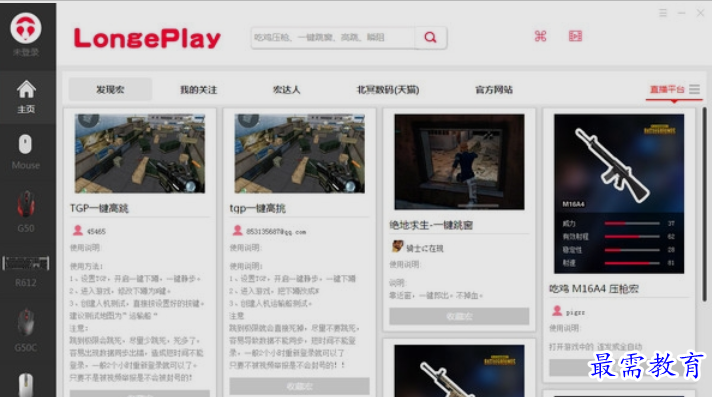712x397 pixels.
Task: Click the user icon next to 45465
Action: [78, 230]
